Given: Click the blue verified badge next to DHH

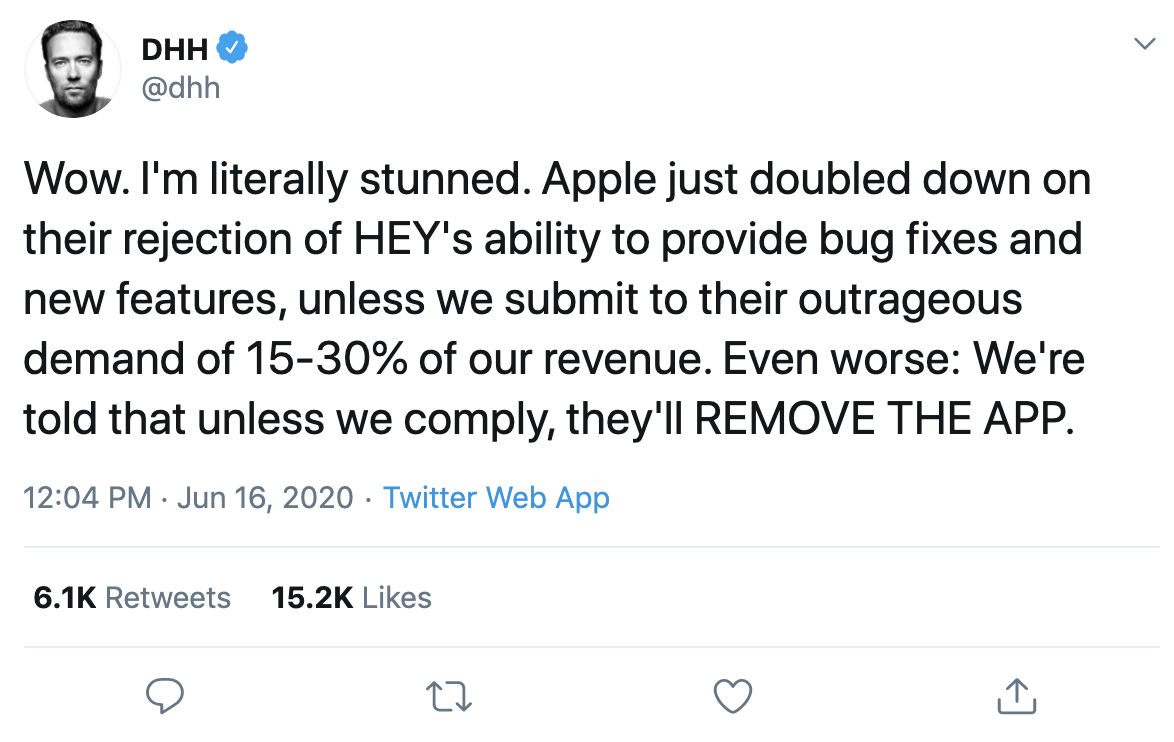Looking at the screenshot, I should pyautogui.click(x=233, y=47).
